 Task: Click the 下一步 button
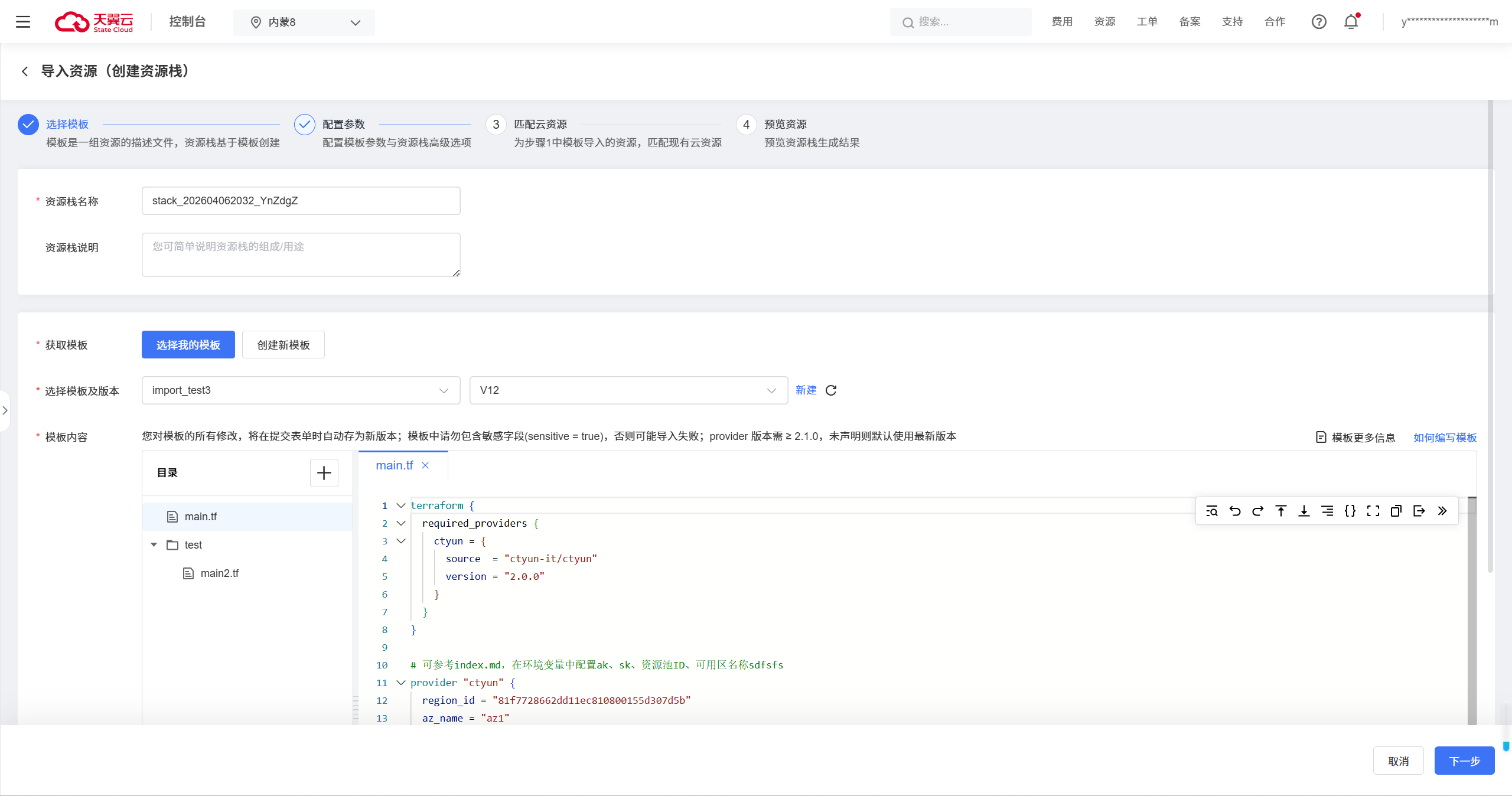click(x=1464, y=761)
